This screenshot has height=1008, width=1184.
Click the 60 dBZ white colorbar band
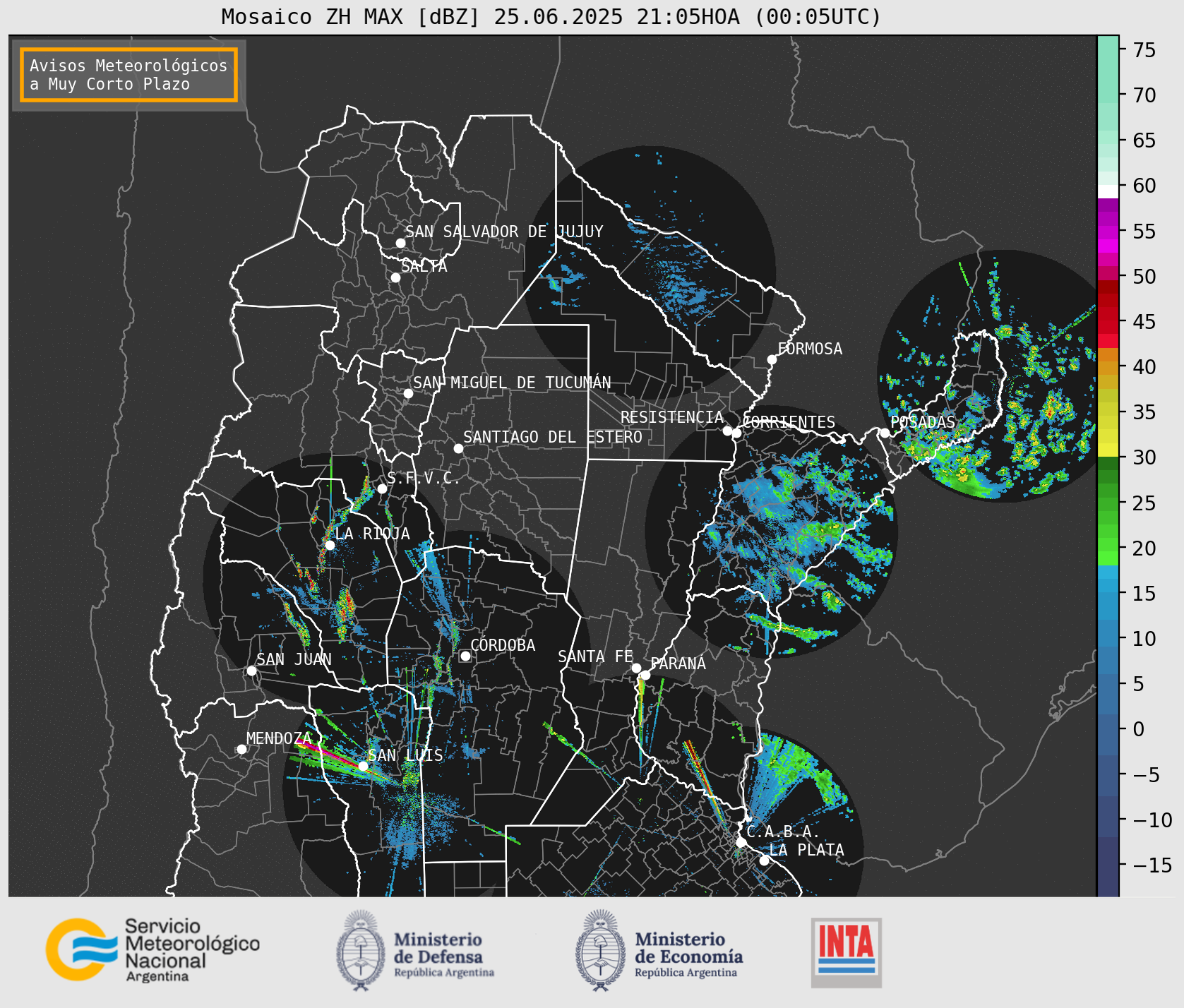pos(1108,191)
